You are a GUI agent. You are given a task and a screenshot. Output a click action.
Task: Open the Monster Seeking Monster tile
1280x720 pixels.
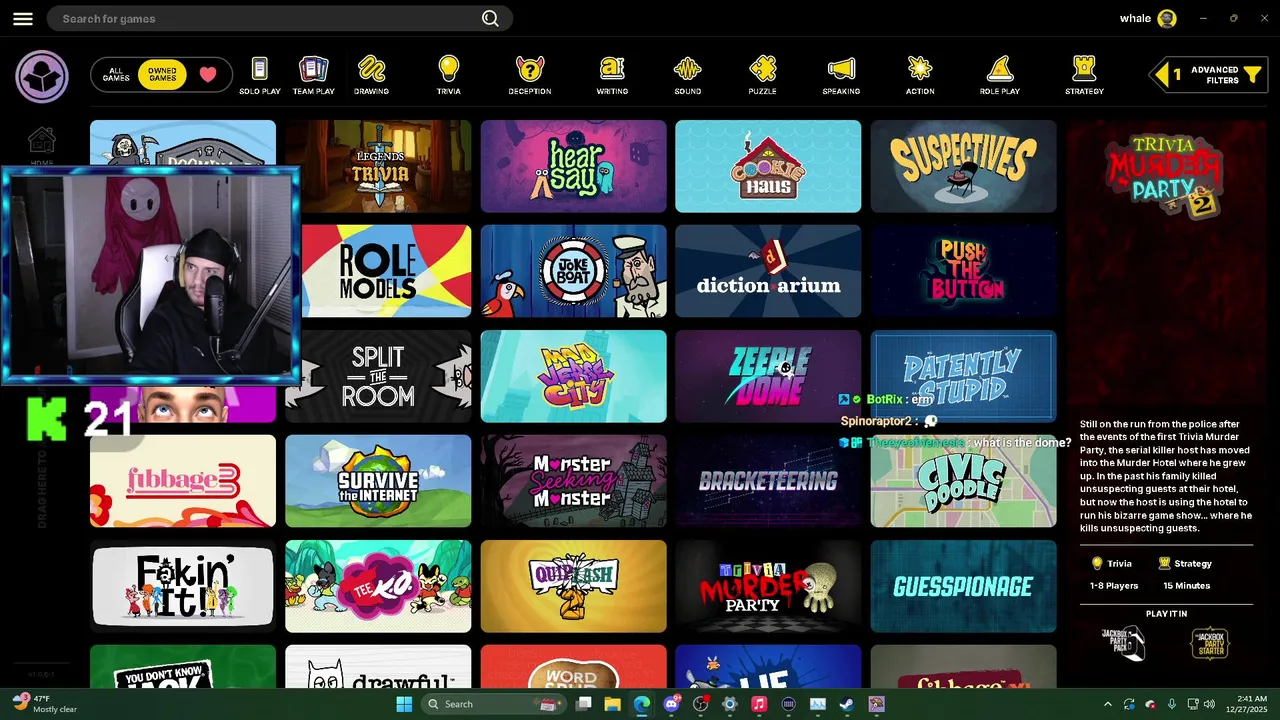pos(573,481)
